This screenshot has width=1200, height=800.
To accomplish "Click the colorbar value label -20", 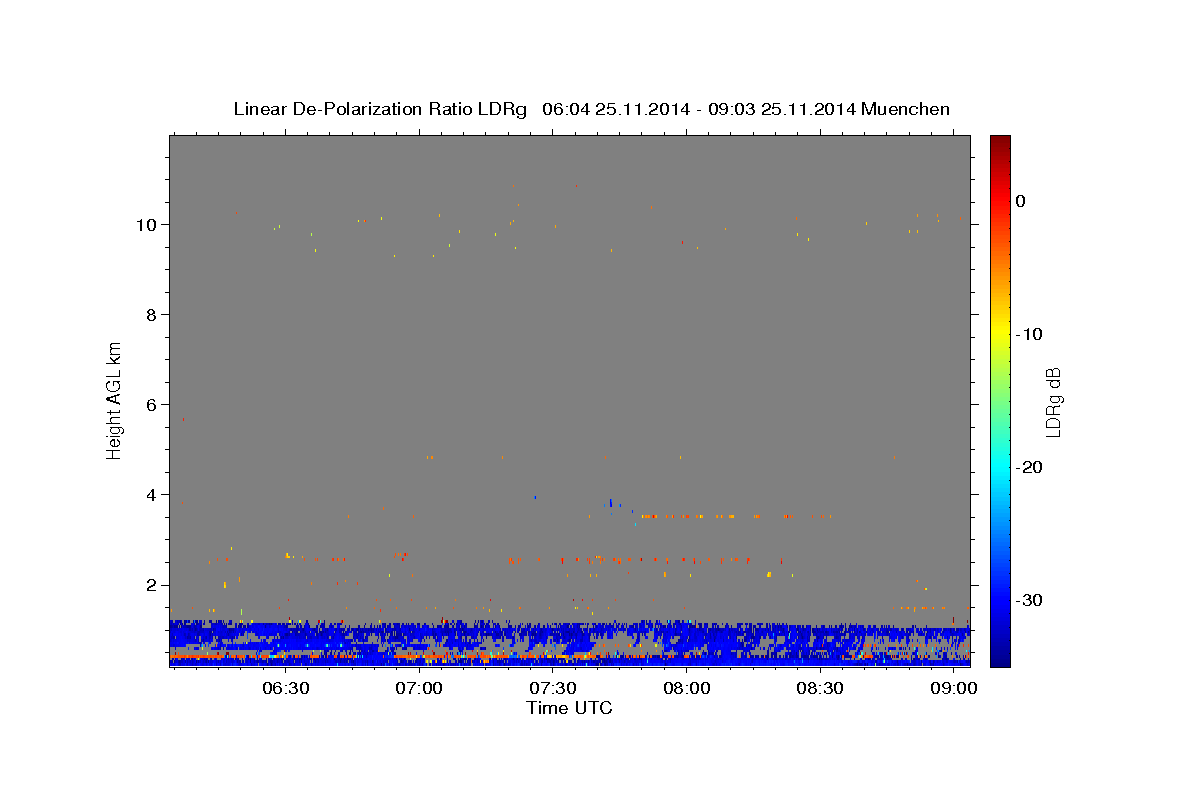I will tap(1029, 467).
